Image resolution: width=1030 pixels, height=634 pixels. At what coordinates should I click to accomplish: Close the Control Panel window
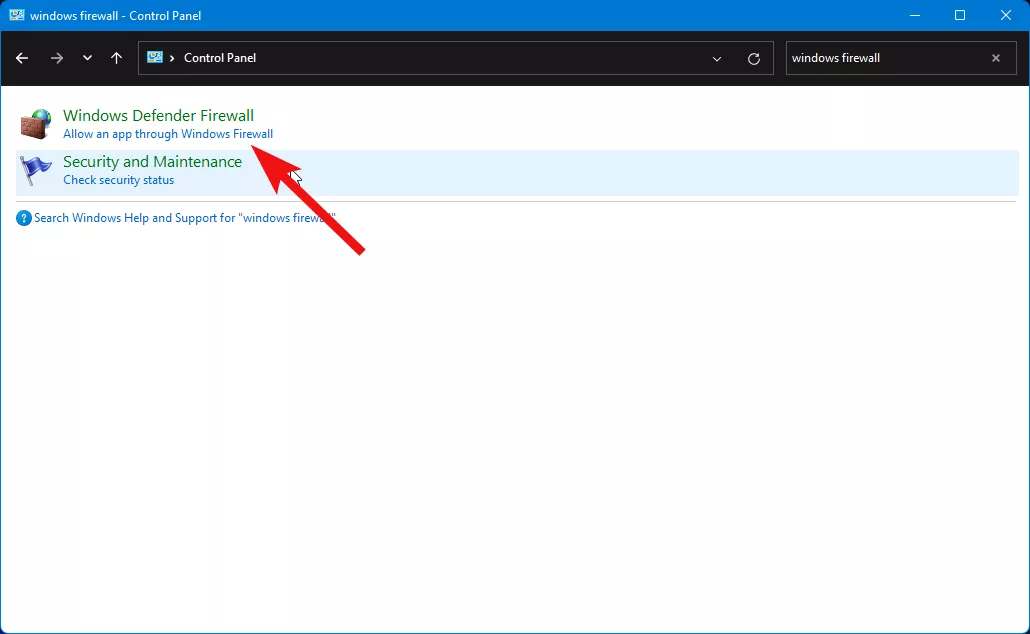[x=1006, y=15]
